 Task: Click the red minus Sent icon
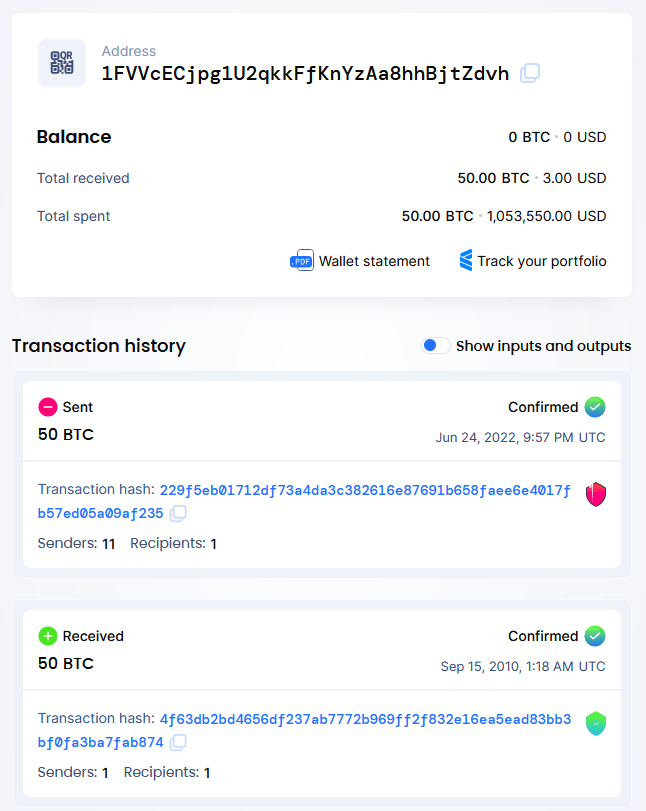click(48, 407)
